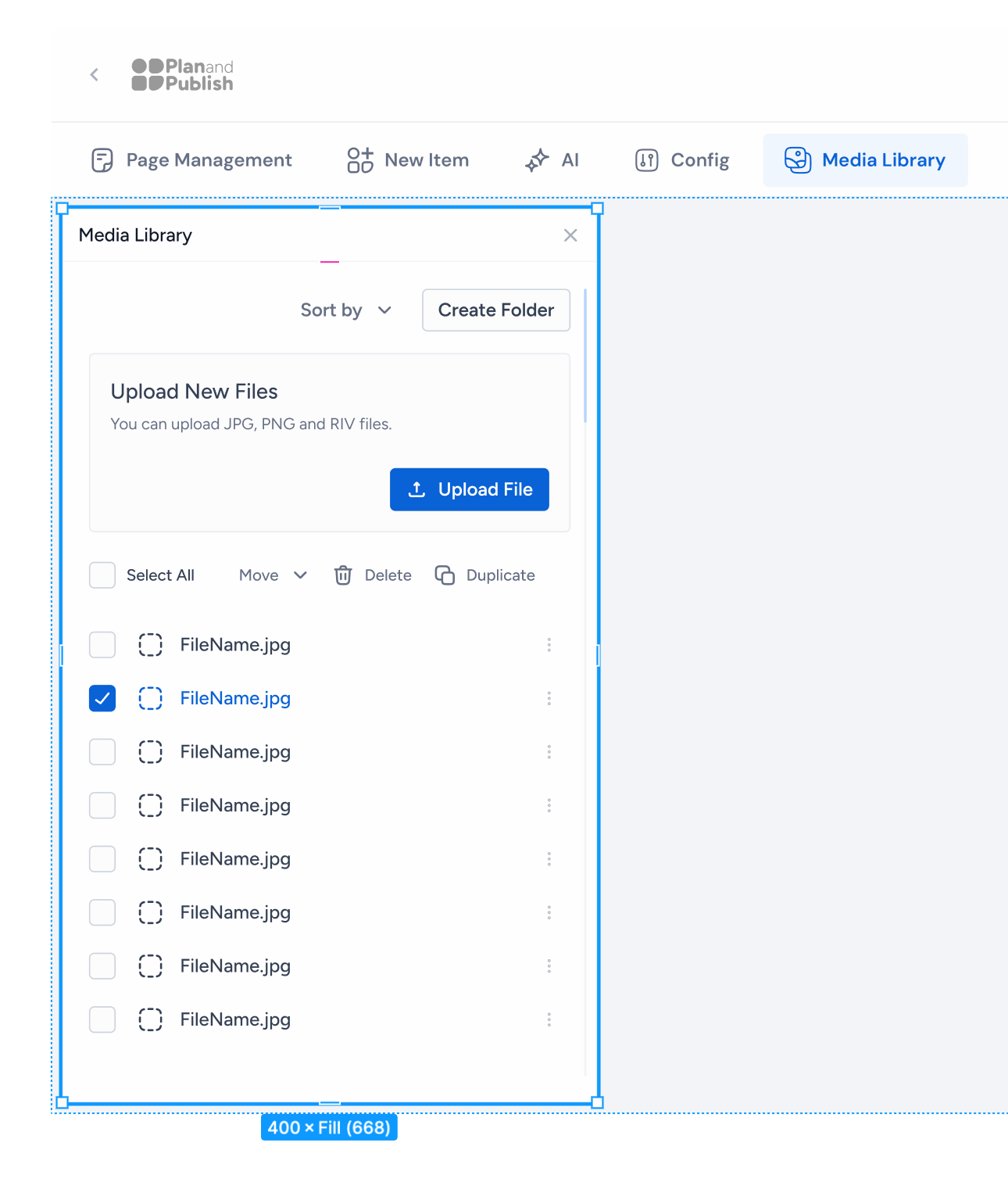The image size is (1008, 1182).
Task: Expand the Sort by dropdown
Action: click(x=346, y=310)
